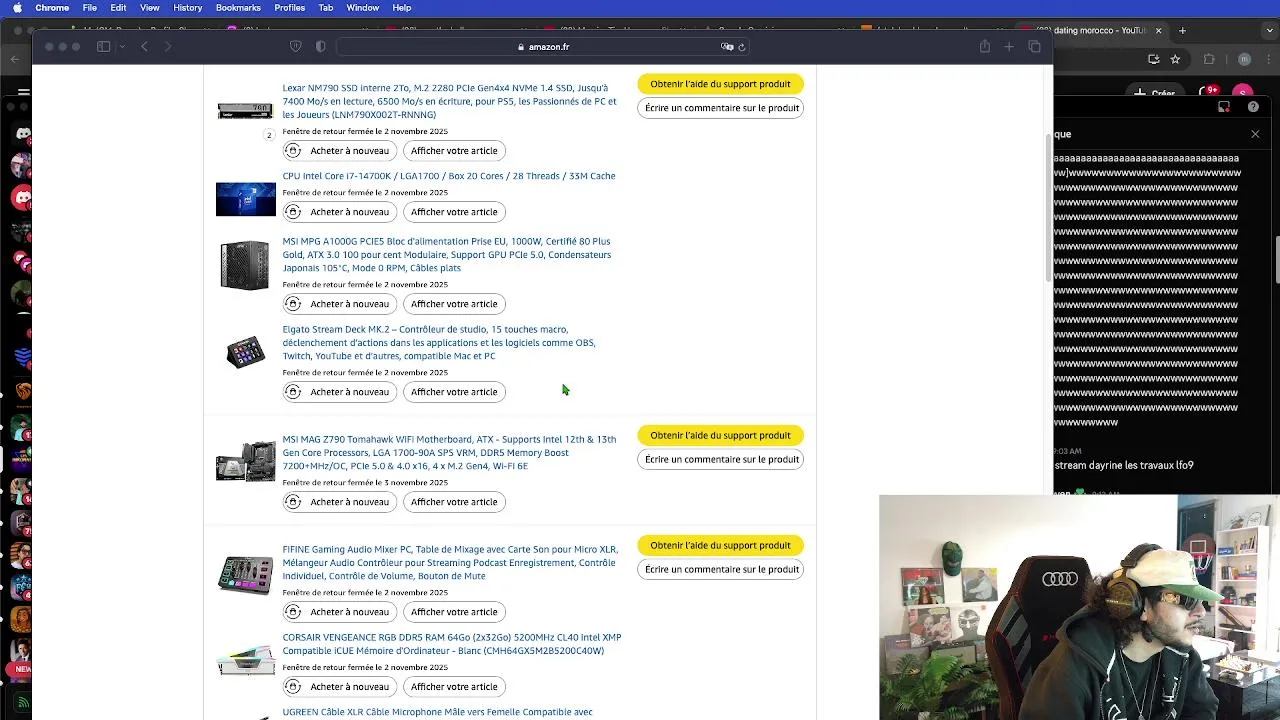The image size is (1280, 720).
Task: Open the FIFINE Gaming Audio Mixer link
Action: (x=450, y=562)
